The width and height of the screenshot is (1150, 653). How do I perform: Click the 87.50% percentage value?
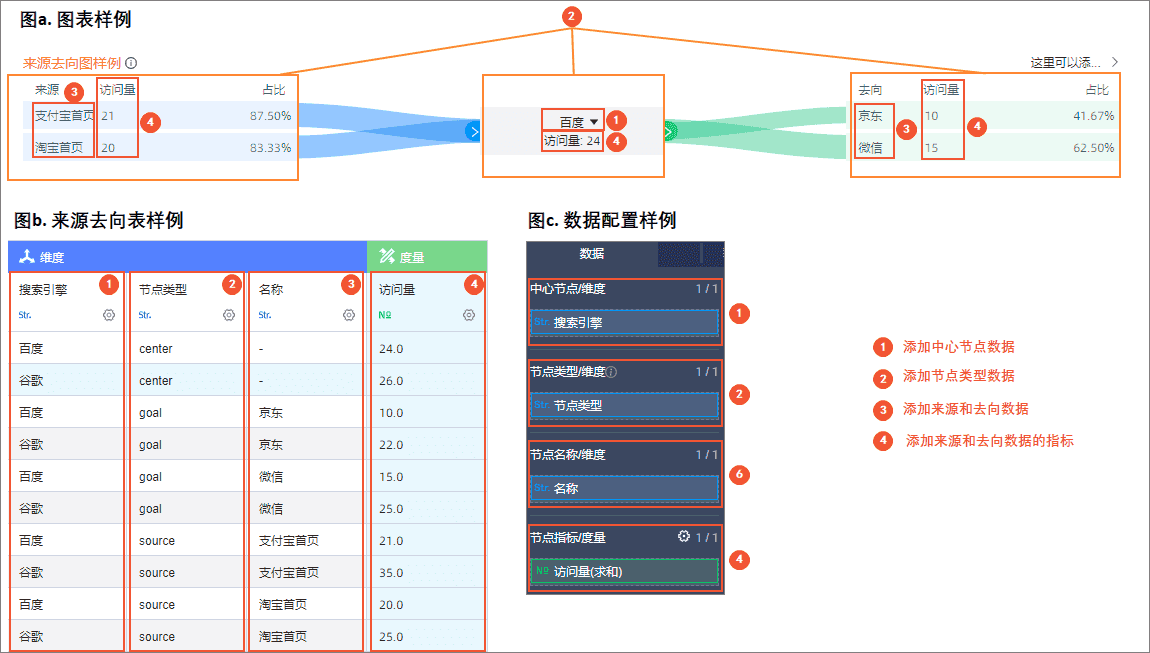pos(271,116)
